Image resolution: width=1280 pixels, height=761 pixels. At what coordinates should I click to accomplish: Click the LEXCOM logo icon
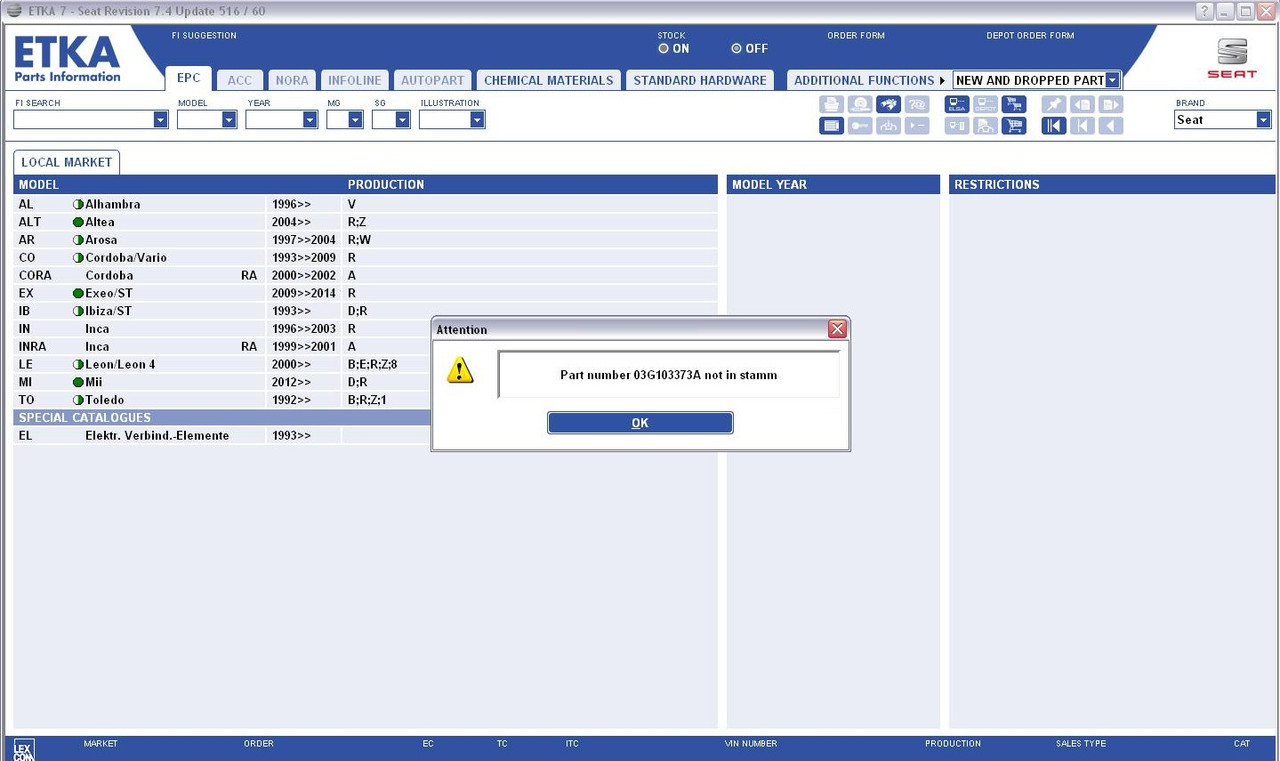click(23, 749)
